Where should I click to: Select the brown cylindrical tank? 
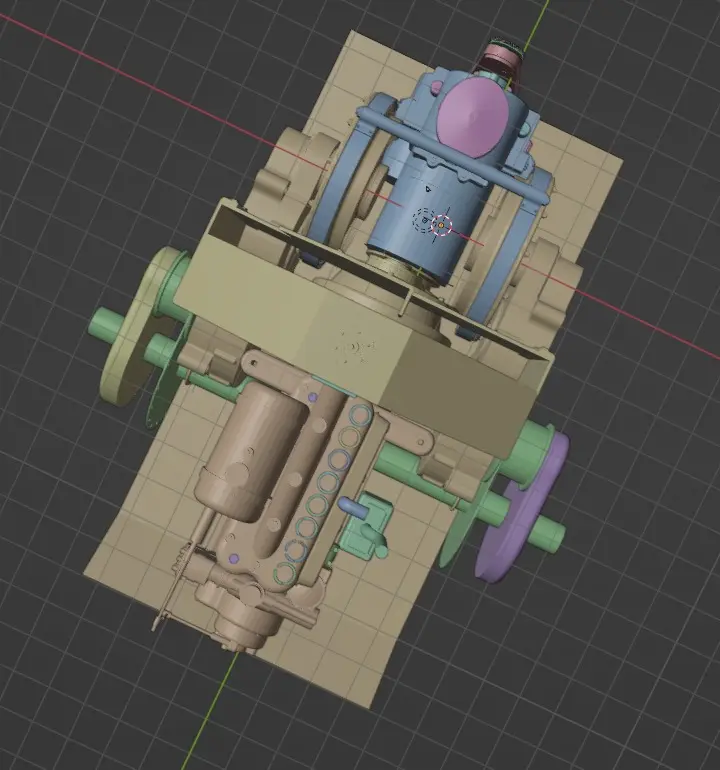coord(250,451)
